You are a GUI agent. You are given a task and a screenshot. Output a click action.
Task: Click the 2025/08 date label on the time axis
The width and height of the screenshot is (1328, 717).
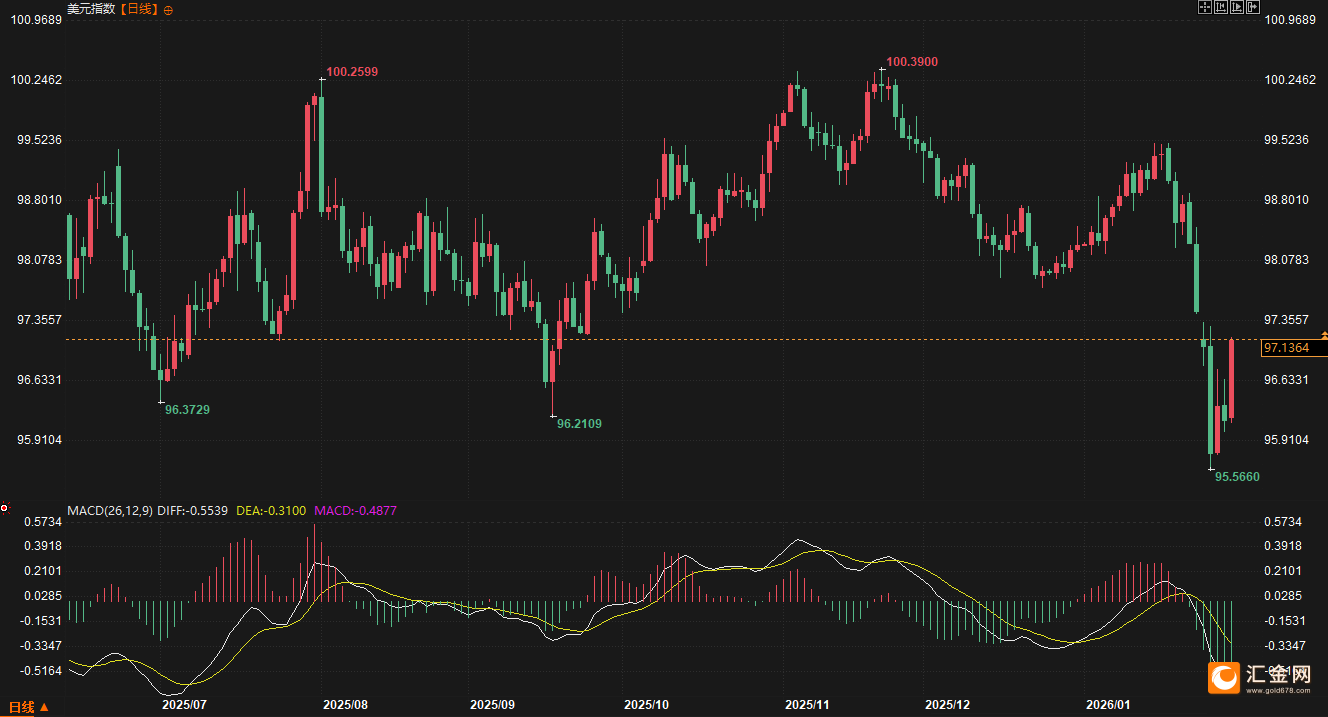345,705
